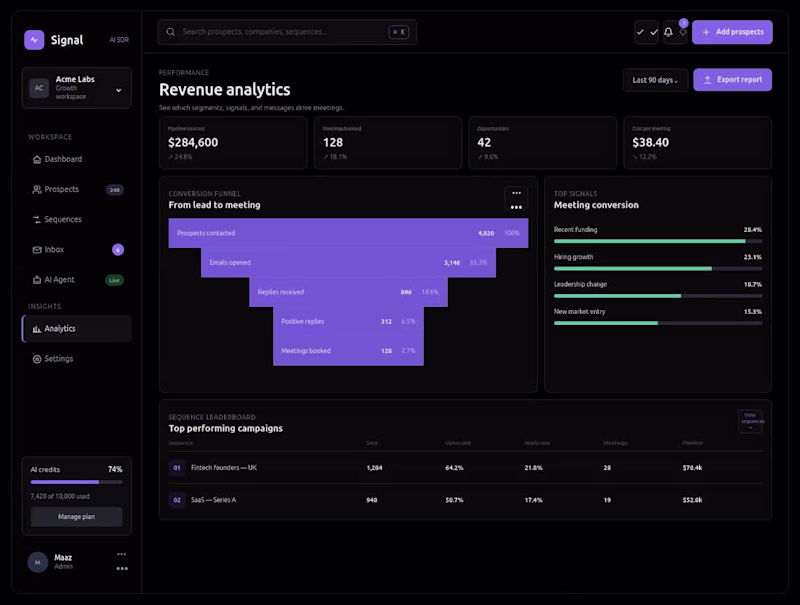The height and width of the screenshot is (605, 800).
Task: Click the Hiring growth progress bar
Action: pyautogui.click(x=658, y=268)
